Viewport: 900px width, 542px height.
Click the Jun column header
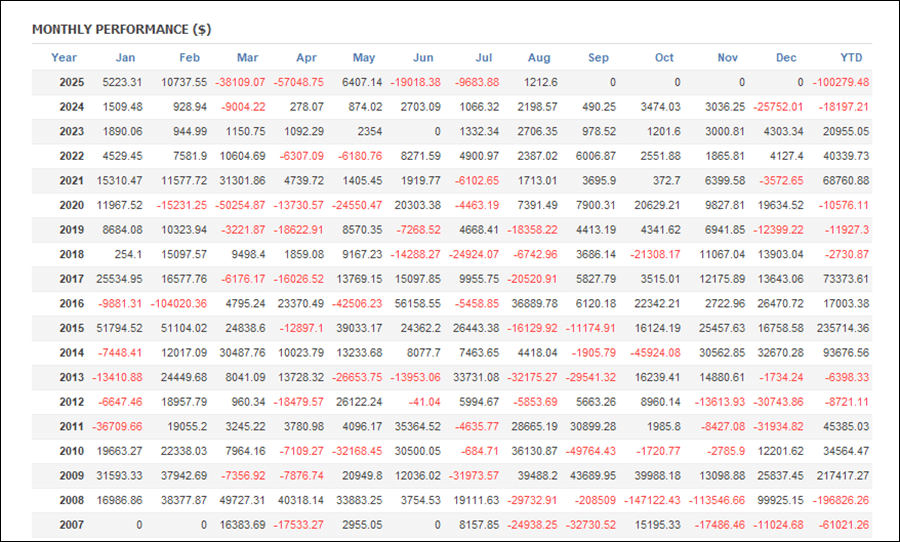click(423, 58)
